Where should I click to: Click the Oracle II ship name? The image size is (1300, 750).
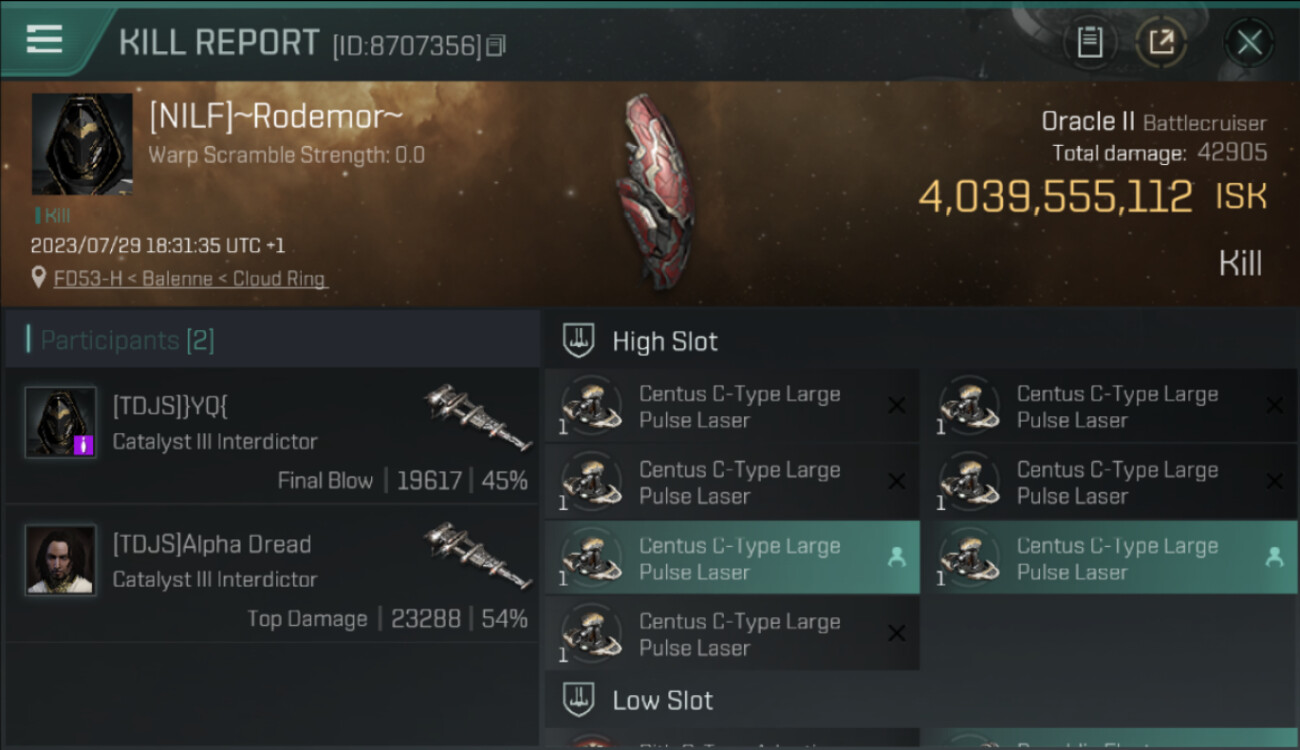coord(1088,122)
